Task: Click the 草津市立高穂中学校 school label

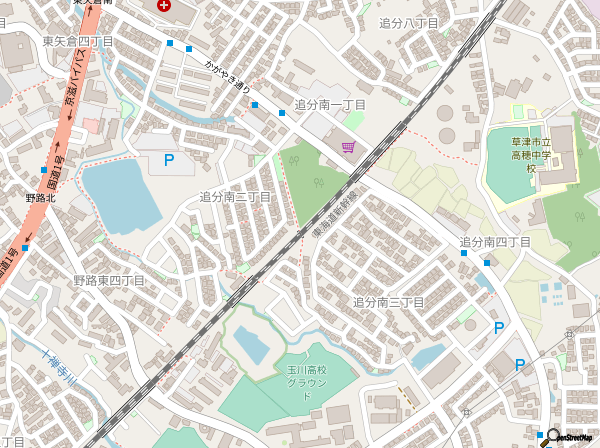Action: [531, 155]
